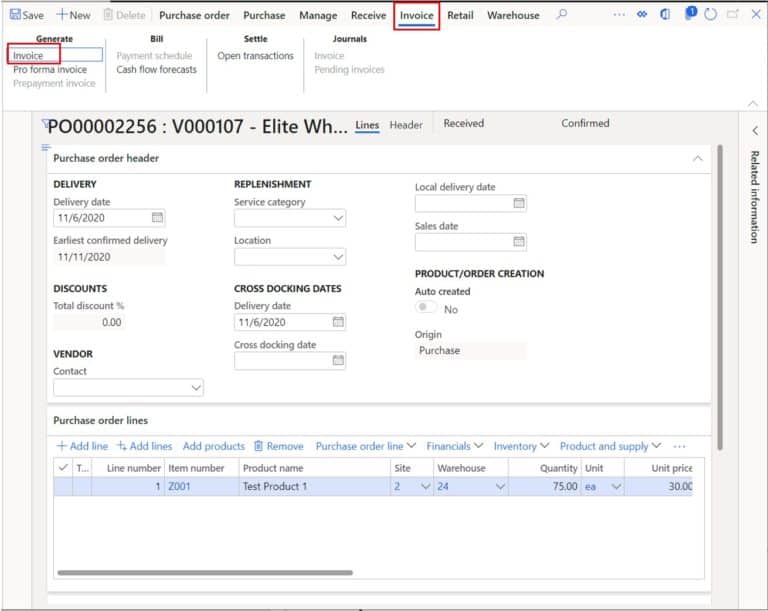Open the Unit dropdown in line 1
Screen dimensions: 768x611
[616, 487]
